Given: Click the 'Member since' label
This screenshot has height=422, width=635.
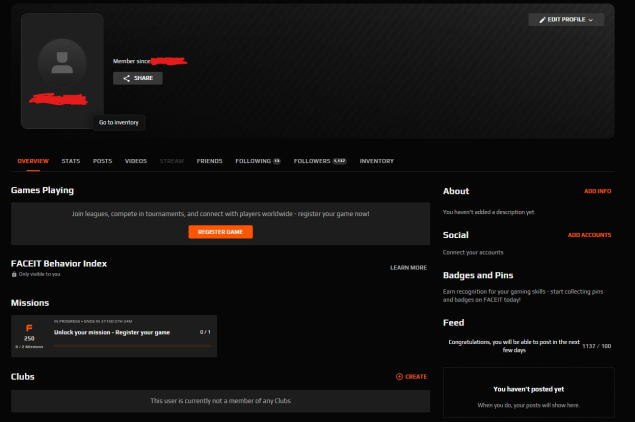Looking at the screenshot, I should point(131,61).
